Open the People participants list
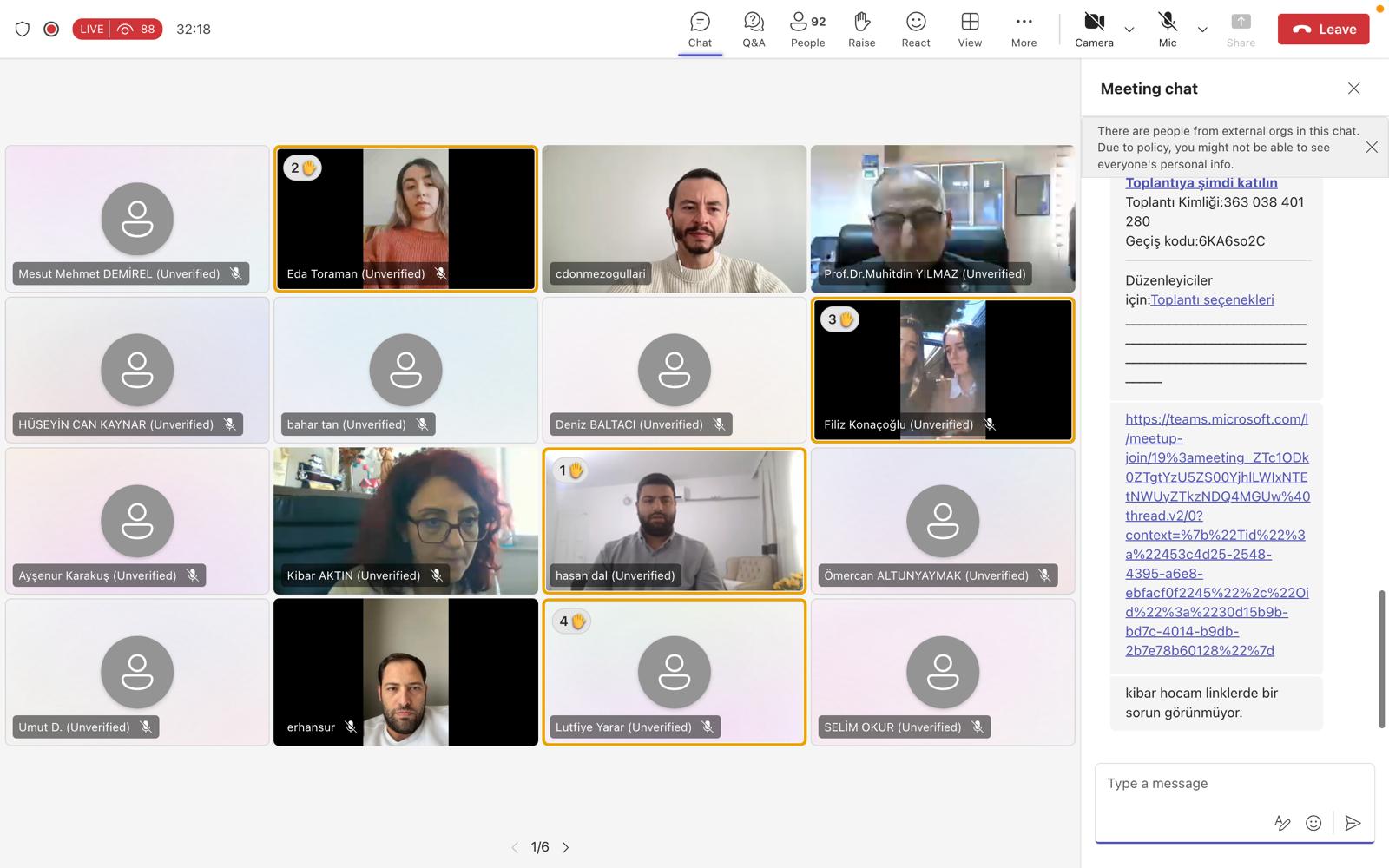 pyautogui.click(x=807, y=30)
